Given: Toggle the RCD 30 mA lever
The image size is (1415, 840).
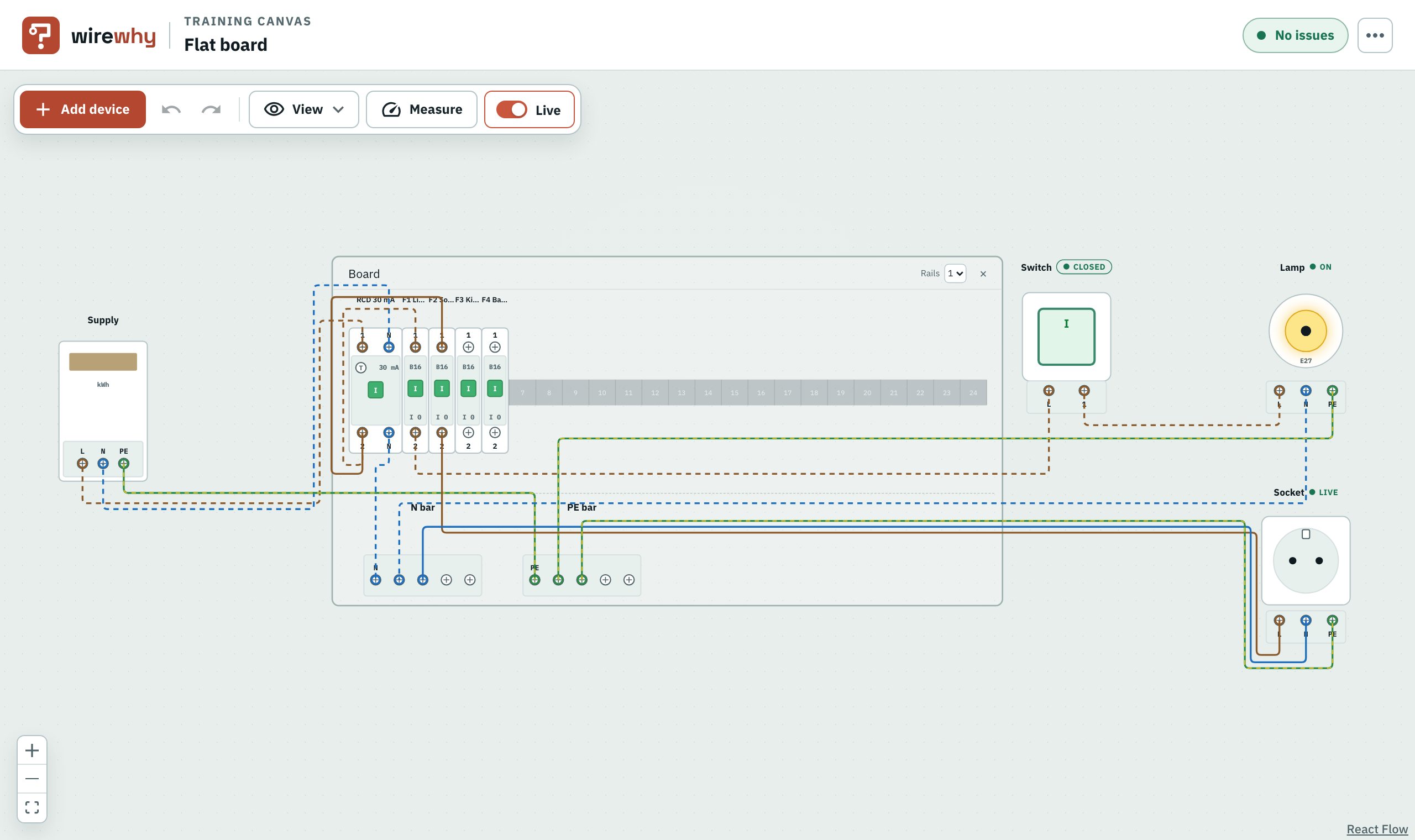Looking at the screenshot, I should pyautogui.click(x=375, y=390).
